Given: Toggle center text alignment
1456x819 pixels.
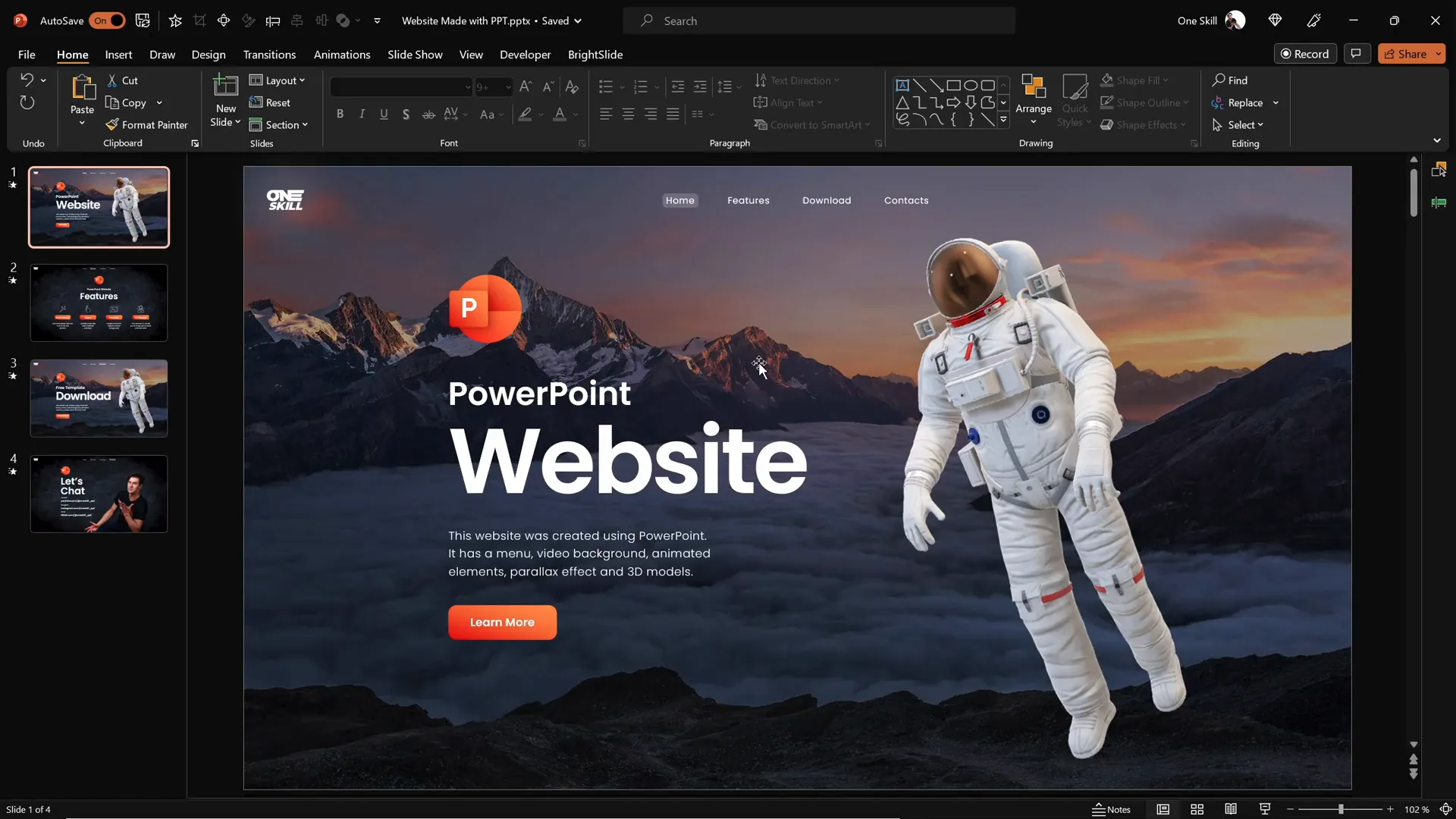Looking at the screenshot, I should 628,114.
